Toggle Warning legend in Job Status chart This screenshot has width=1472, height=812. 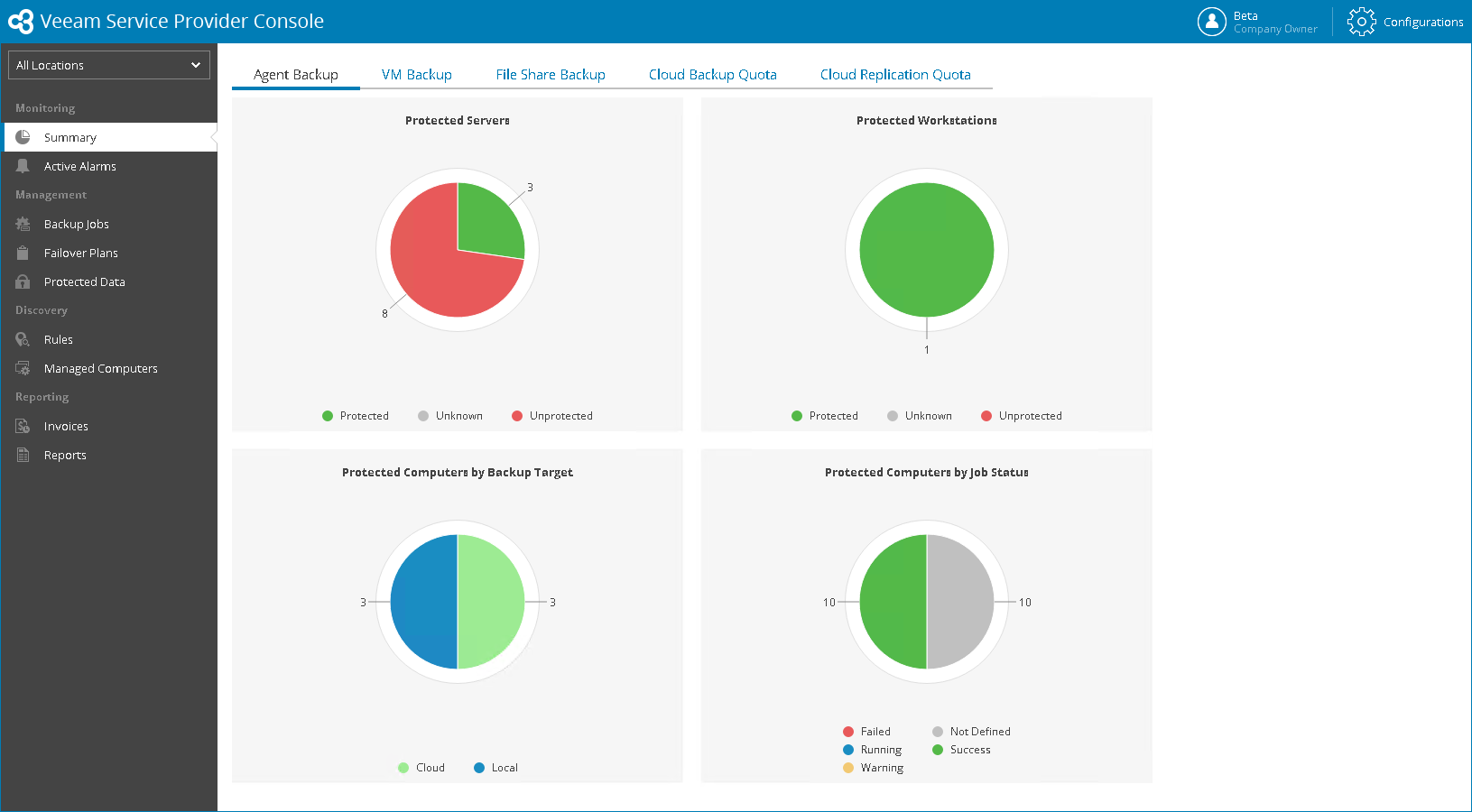873,768
